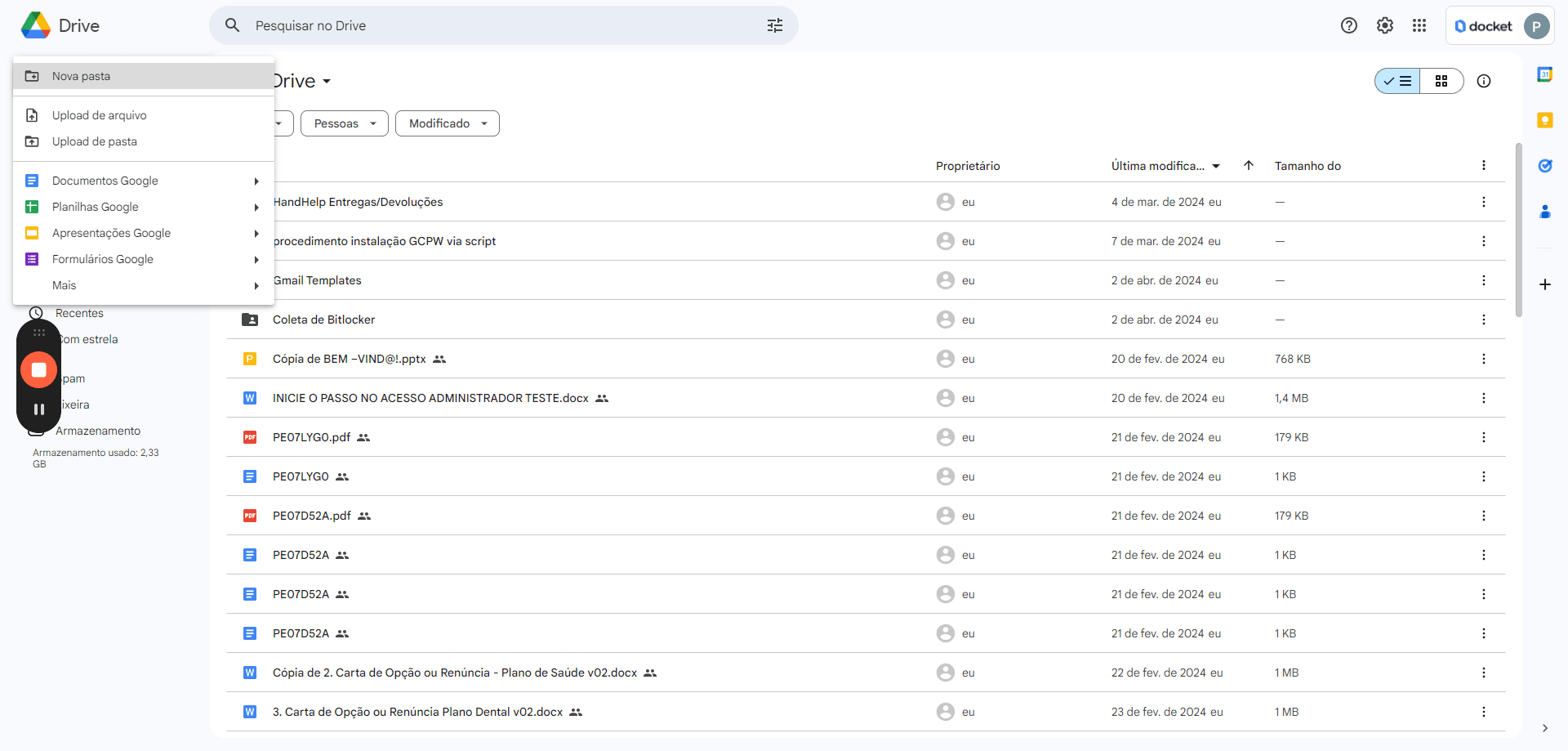Open Cópia de BEM –VIND@!.pptx file
Image resolution: width=1568 pixels, height=751 pixels.
(x=350, y=359)
